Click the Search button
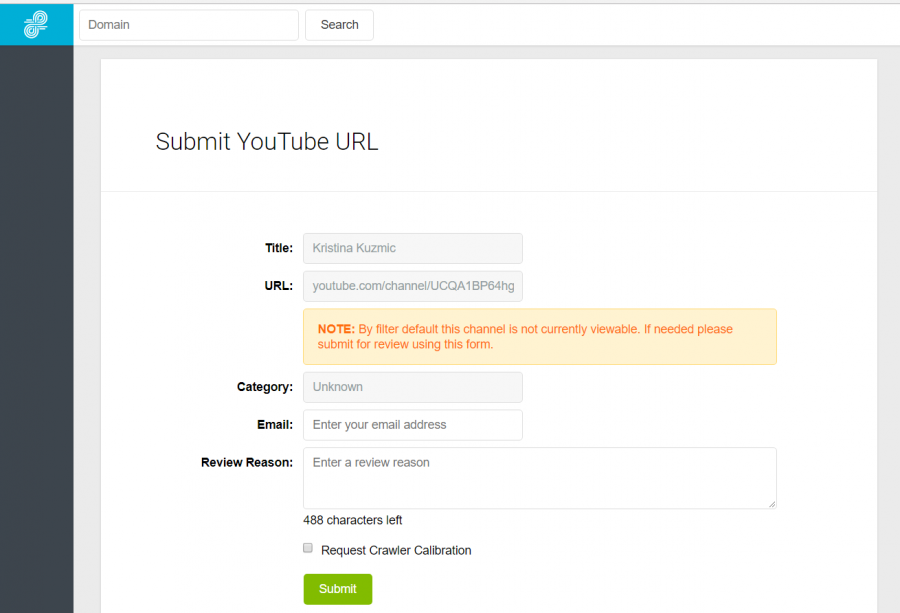This screenshot has width=900, height=613. point(339,25)
